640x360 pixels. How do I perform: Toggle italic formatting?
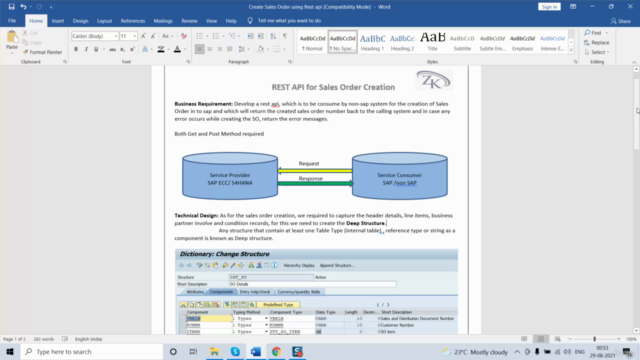tap(86, 49)
